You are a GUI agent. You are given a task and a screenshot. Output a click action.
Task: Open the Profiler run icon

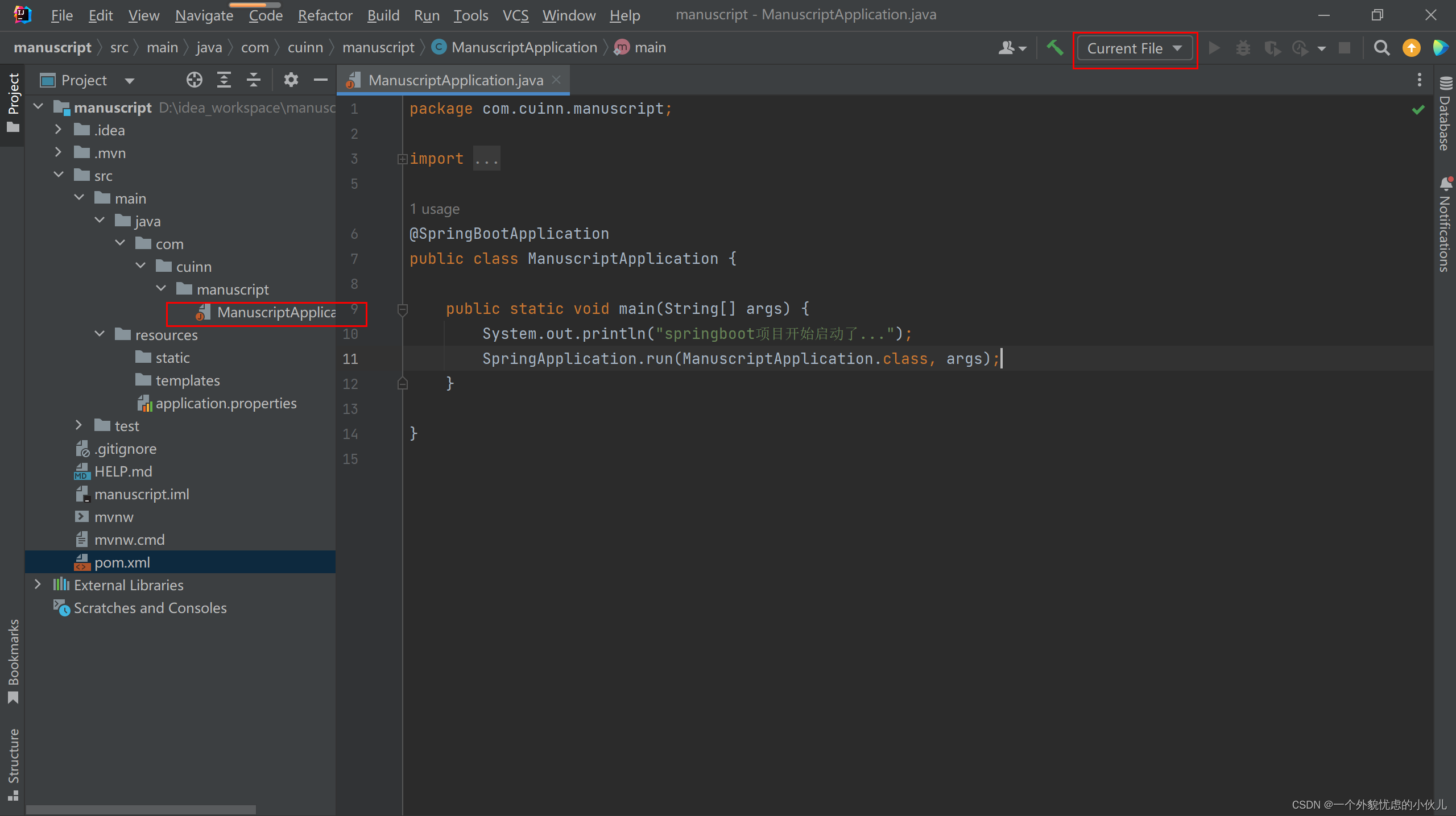pos(1300,48)
